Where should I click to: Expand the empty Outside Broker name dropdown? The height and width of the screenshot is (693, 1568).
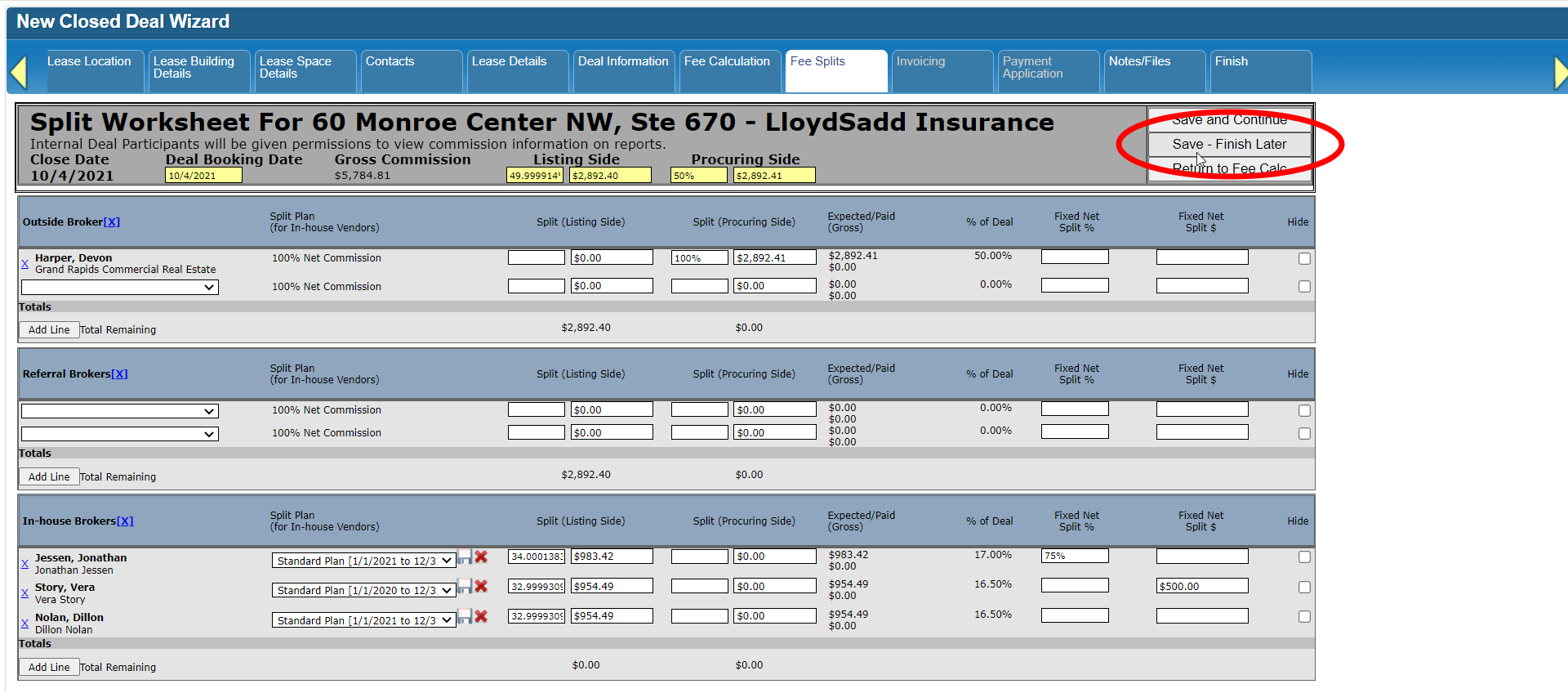(x=119, y=288)
